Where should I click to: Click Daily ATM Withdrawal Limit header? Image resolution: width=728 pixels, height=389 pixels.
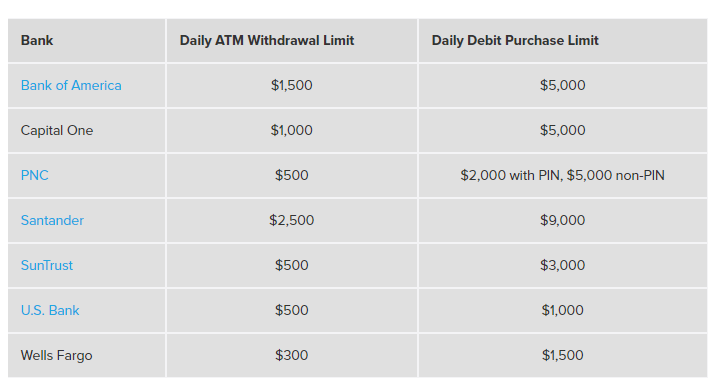click(267, 40)
